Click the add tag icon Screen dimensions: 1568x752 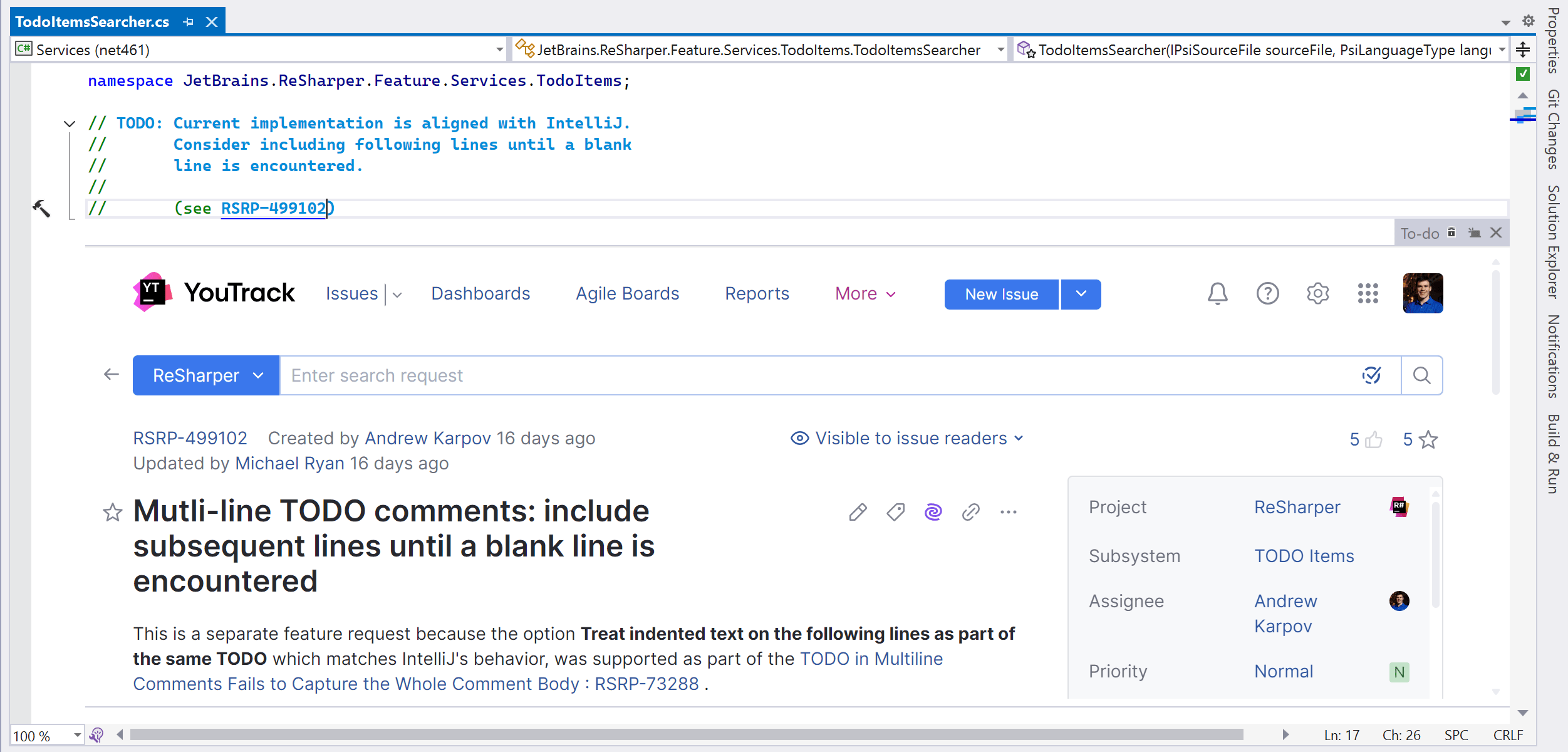coord(895,512)
